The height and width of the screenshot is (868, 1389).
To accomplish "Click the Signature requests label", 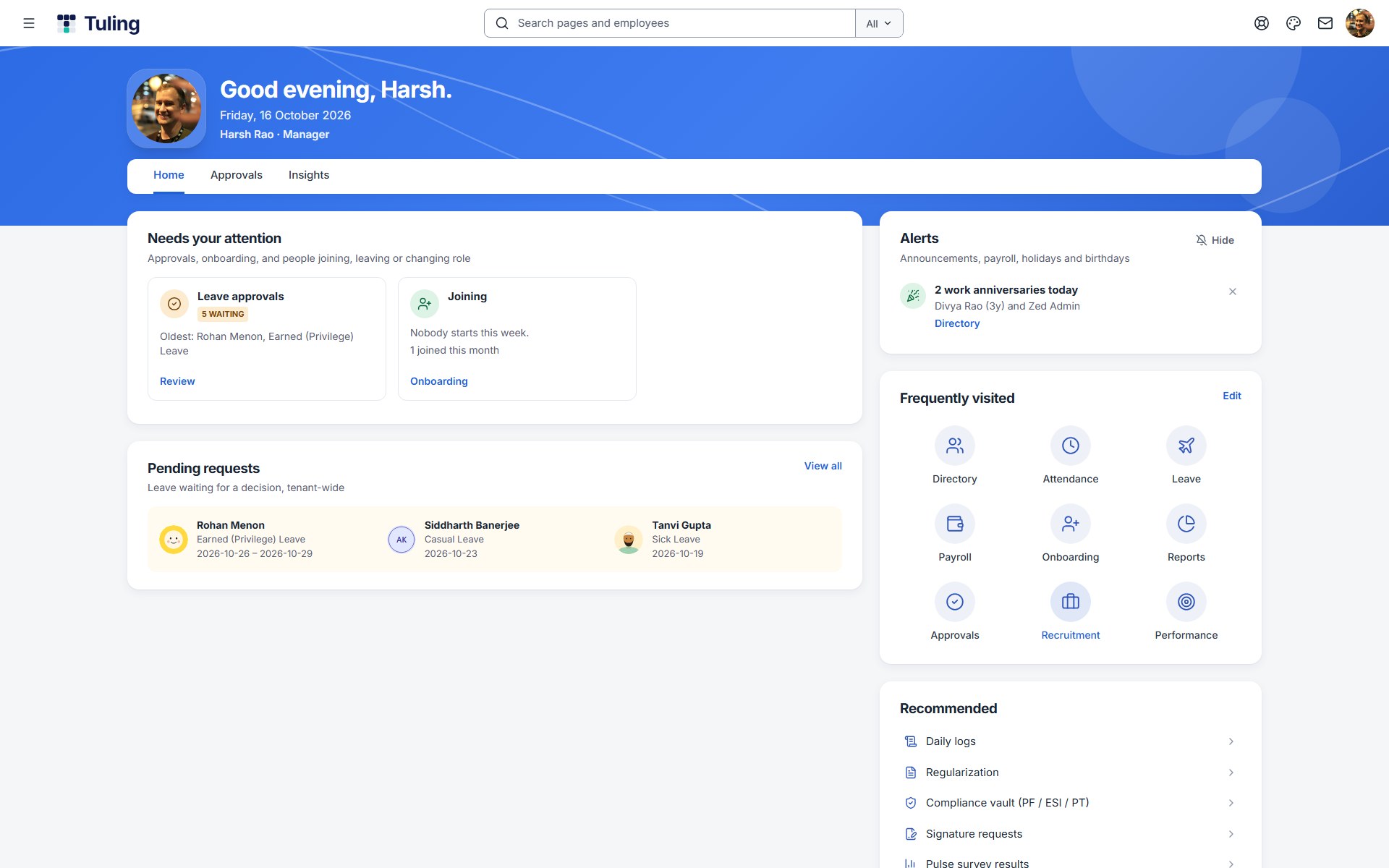I will [x=974, y=834].
